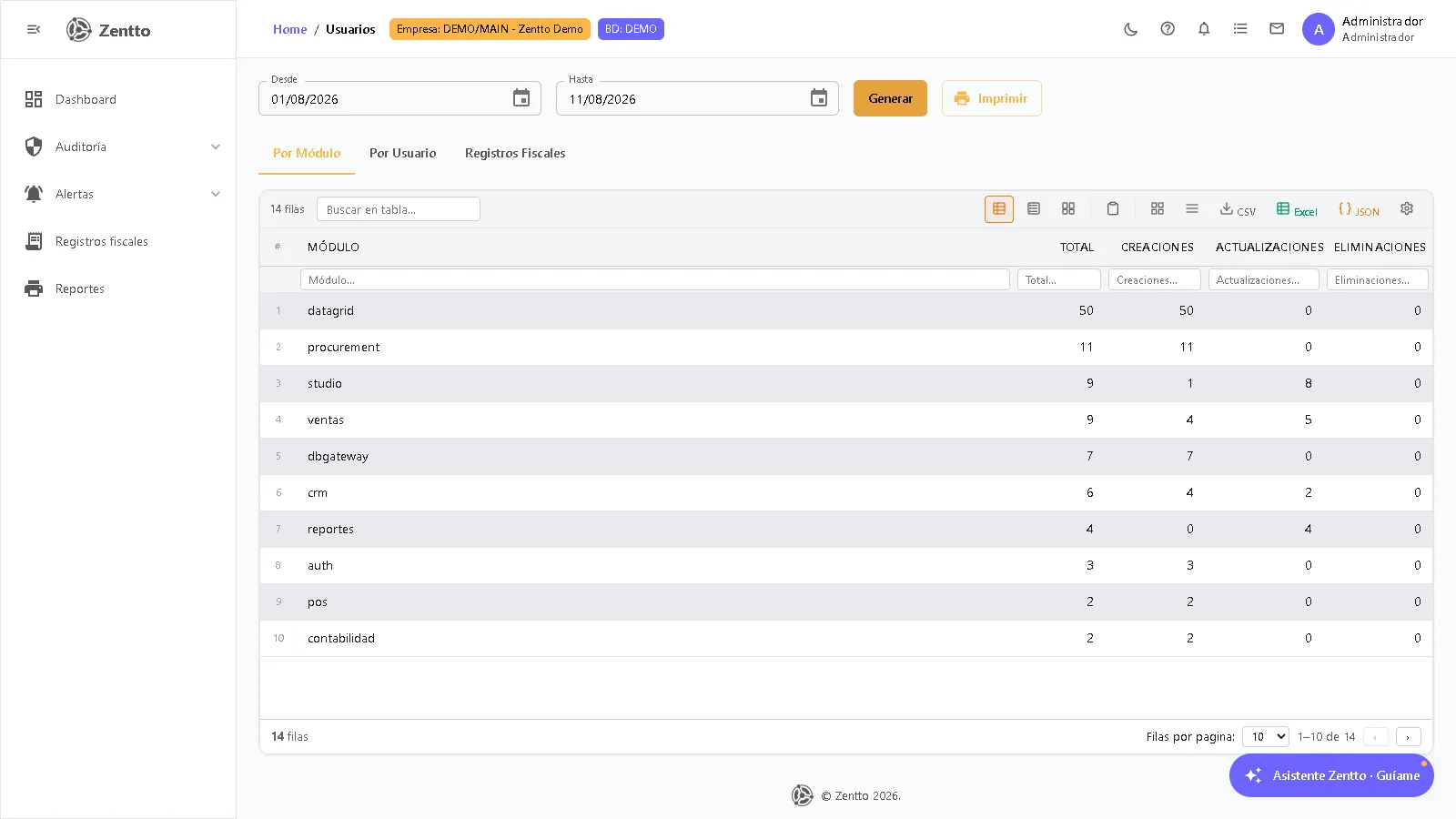Image resolution: width=1456 pixels, height=819 pixels.
Task: Click the Generar button
Action: click(x=890, y=98)
